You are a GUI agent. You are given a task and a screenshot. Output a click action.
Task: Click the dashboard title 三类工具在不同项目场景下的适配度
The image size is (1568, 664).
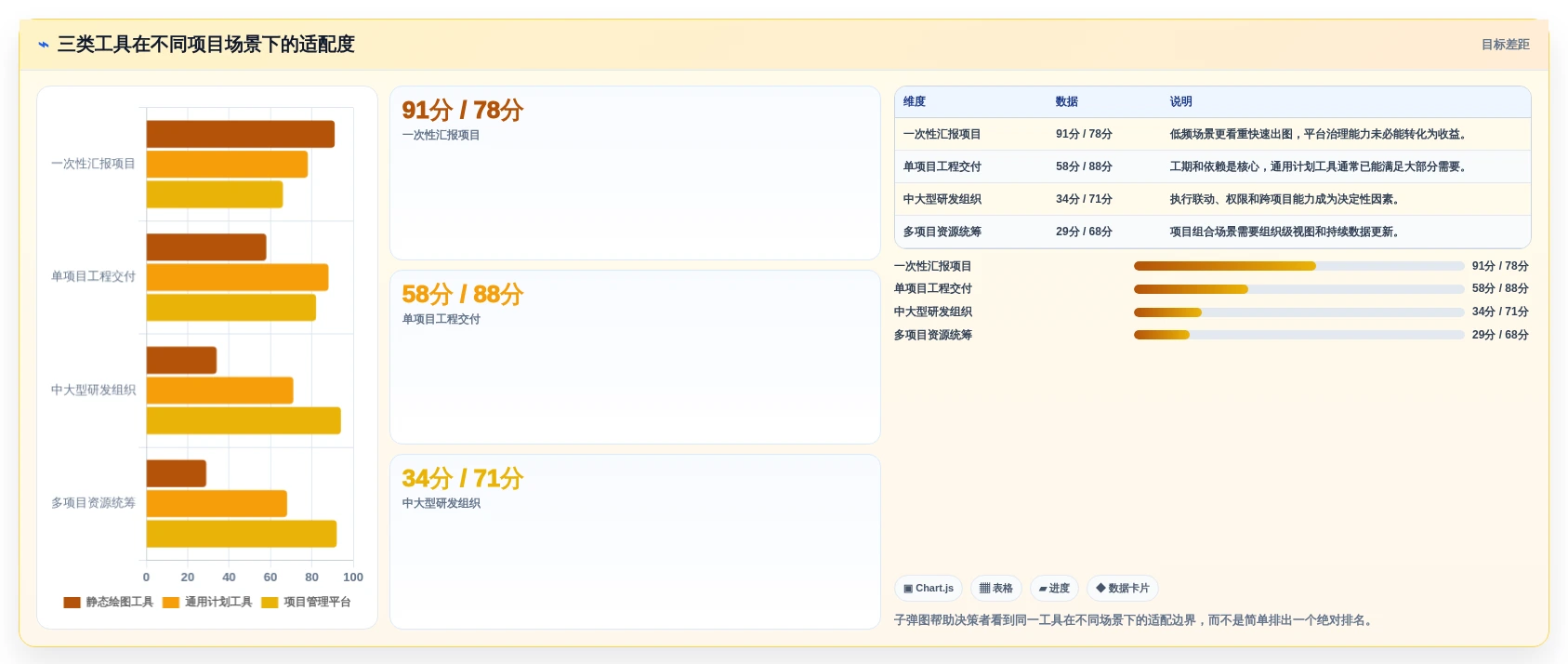click(x=206, y=45)
